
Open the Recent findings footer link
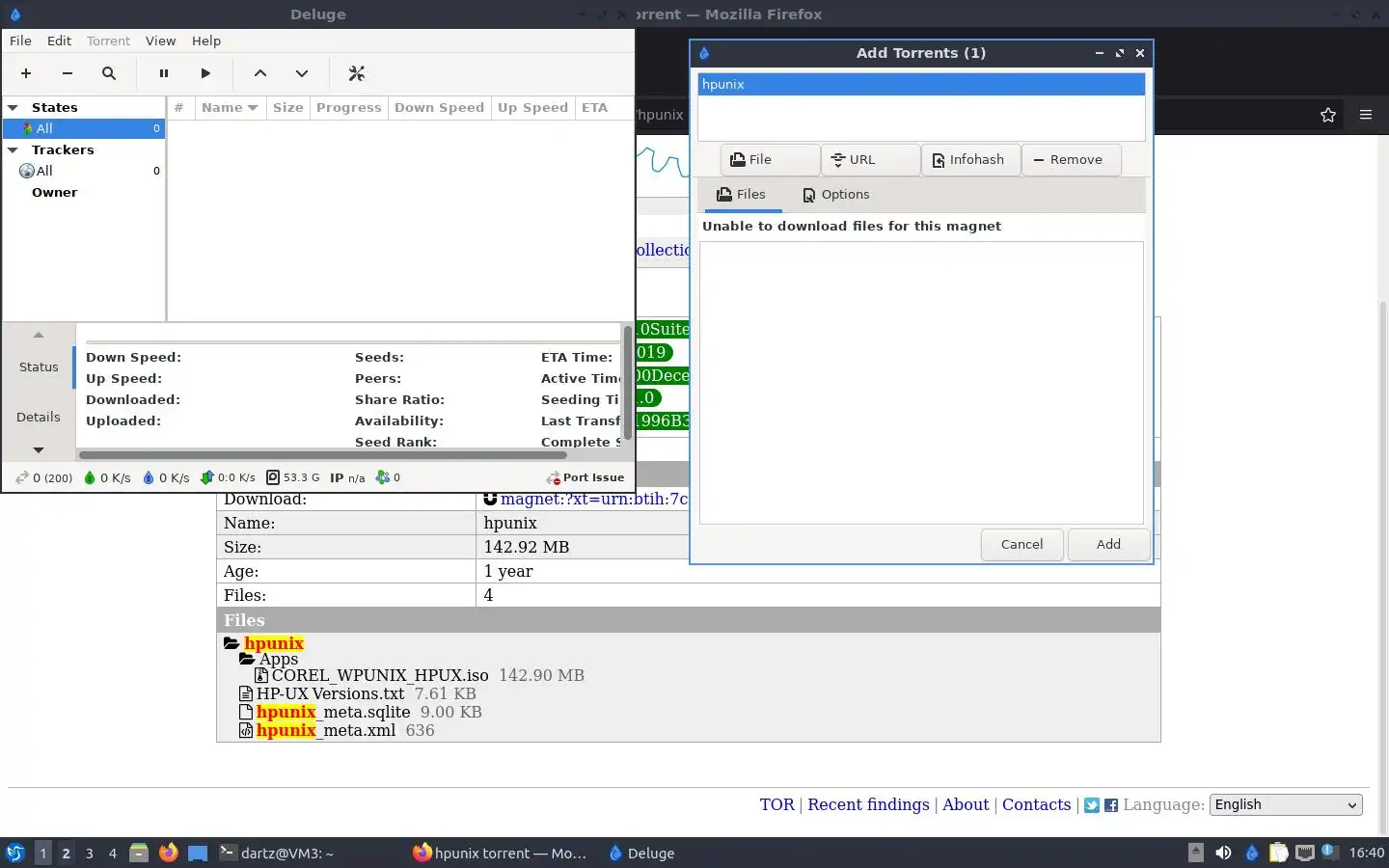[868, 804]
